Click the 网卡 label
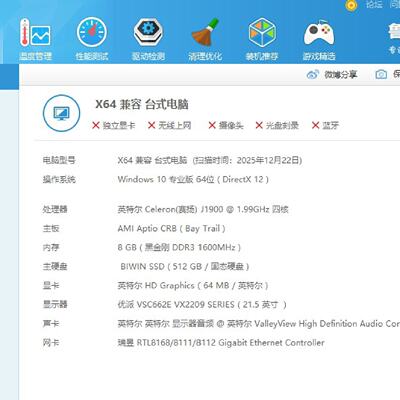Screen dimensions: 400x400 [x=51, y=342]
